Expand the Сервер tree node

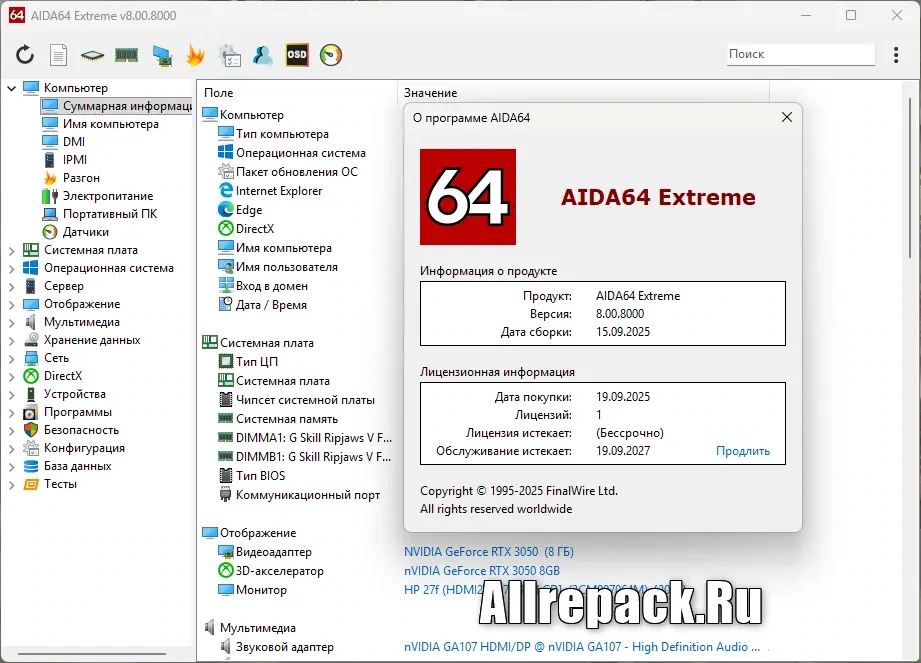pos(12,287)
